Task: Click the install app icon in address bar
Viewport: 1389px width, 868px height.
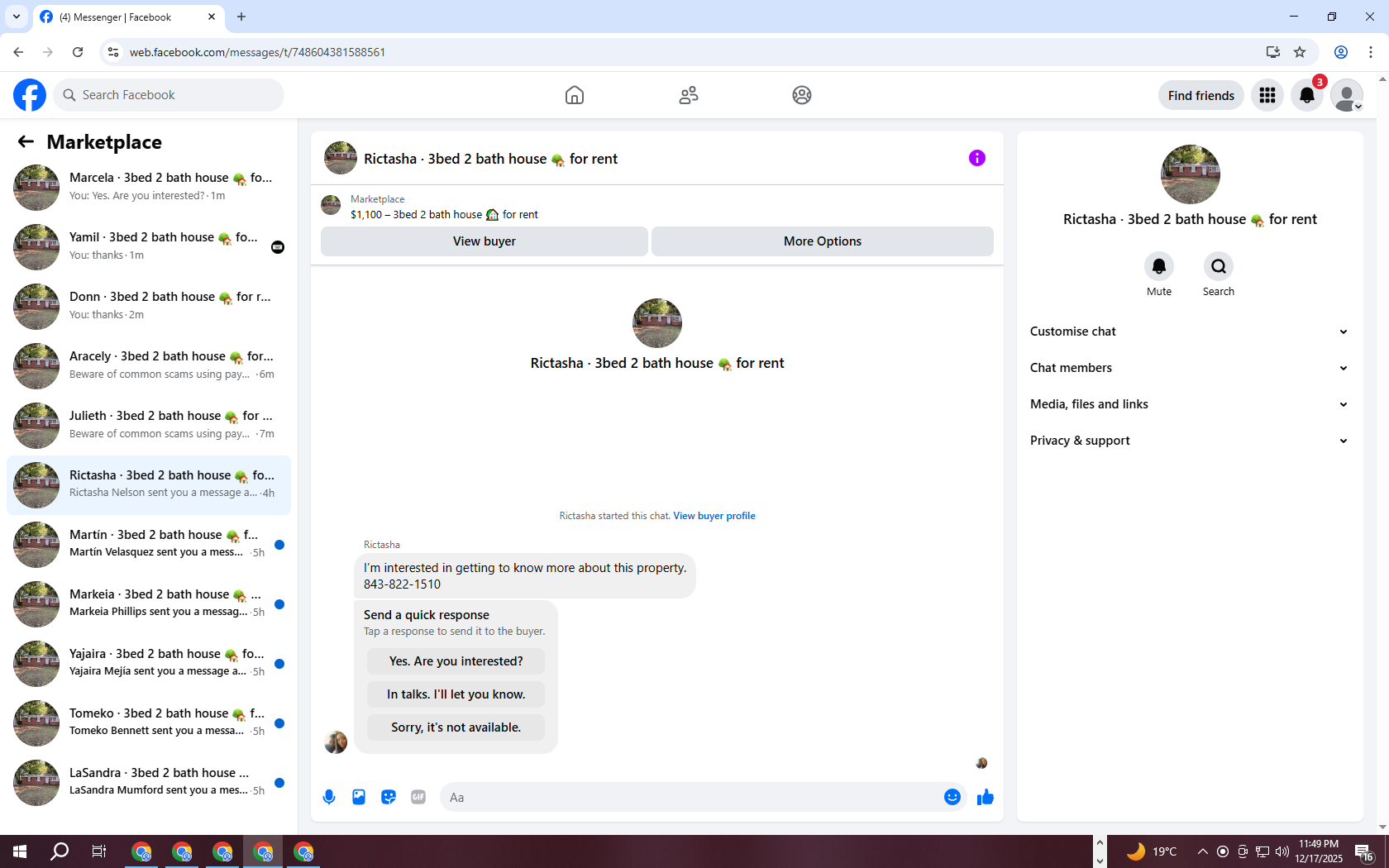Action: 1272,52
